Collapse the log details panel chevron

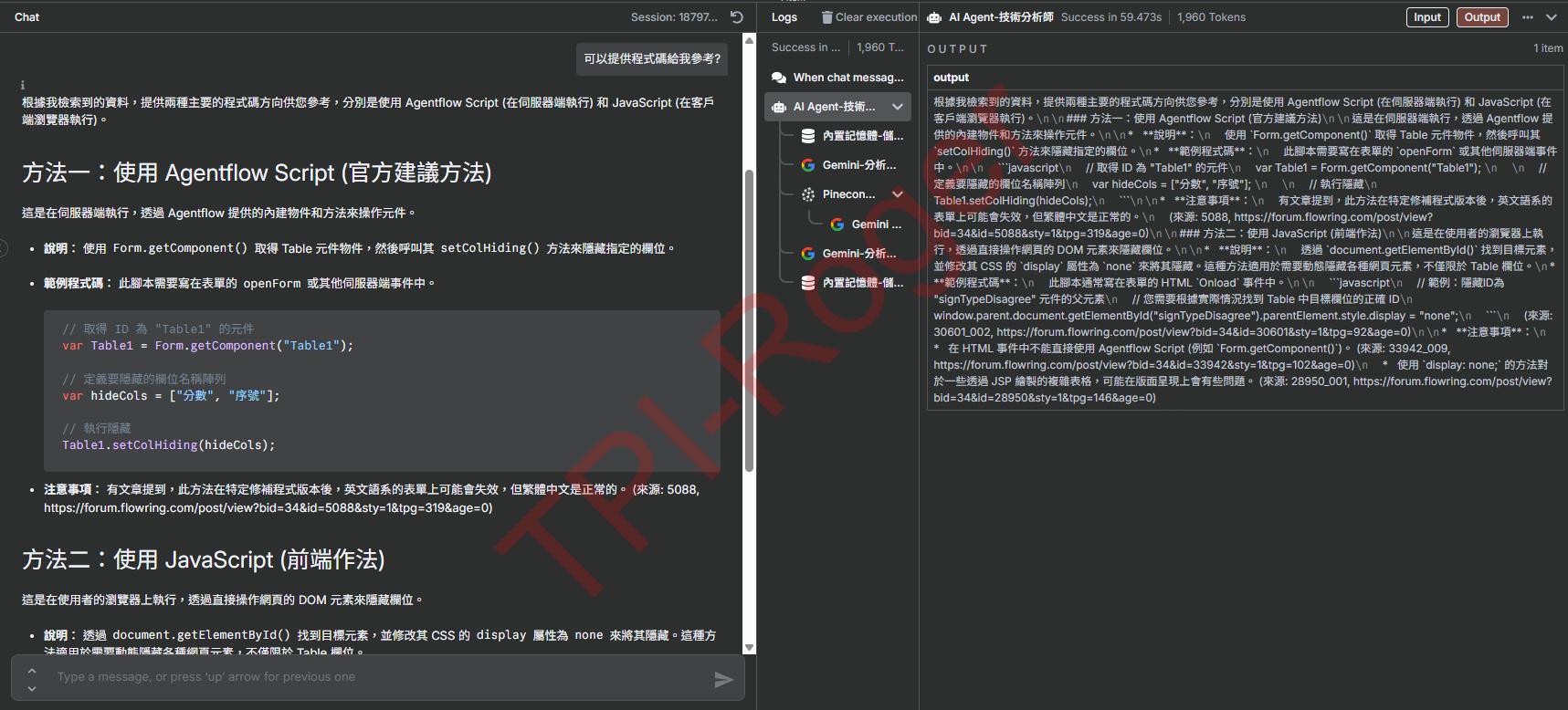coord(1552,17)
